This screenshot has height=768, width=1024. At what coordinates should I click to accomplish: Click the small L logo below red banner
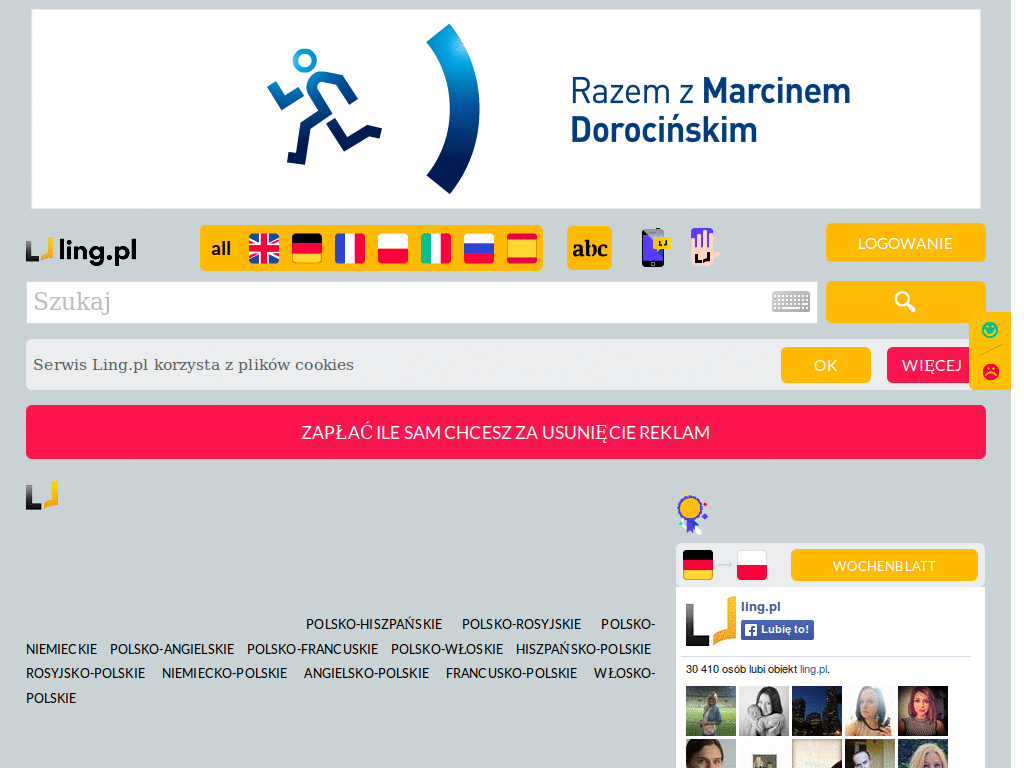pyautogui.click(x=42, y=495)
